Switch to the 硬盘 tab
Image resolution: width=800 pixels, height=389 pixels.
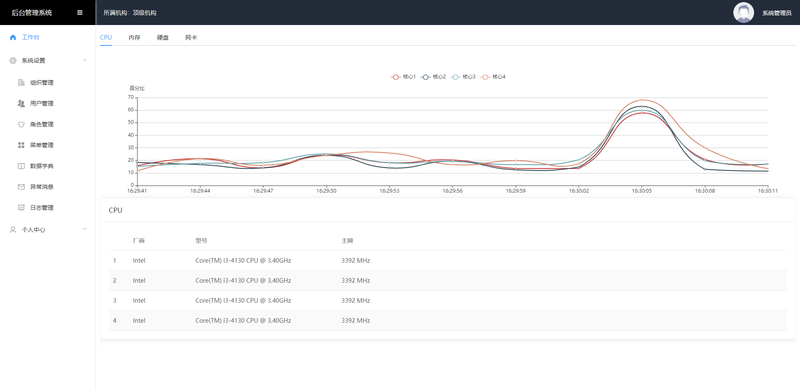coord(163,37)
